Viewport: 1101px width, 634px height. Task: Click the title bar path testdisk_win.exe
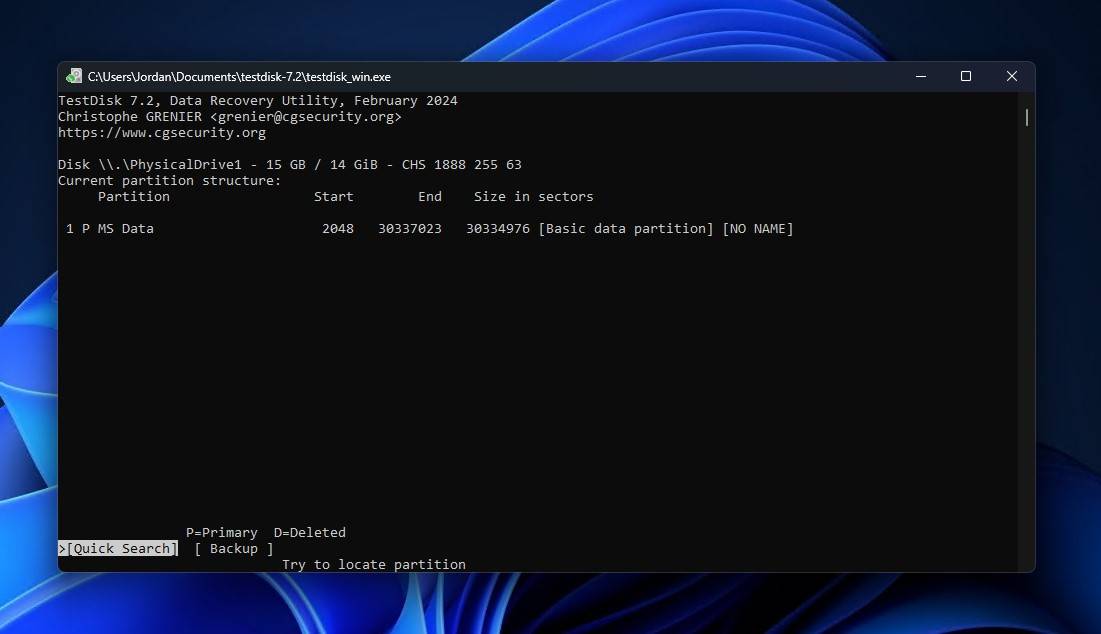tap(239, 77)
